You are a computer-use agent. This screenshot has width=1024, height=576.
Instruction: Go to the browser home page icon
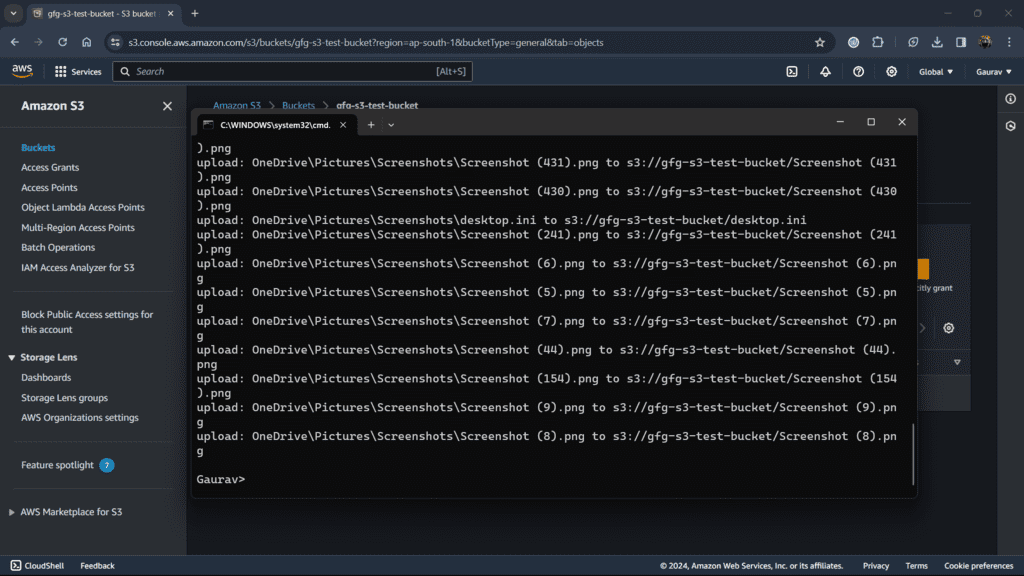(x=86, y=42)
